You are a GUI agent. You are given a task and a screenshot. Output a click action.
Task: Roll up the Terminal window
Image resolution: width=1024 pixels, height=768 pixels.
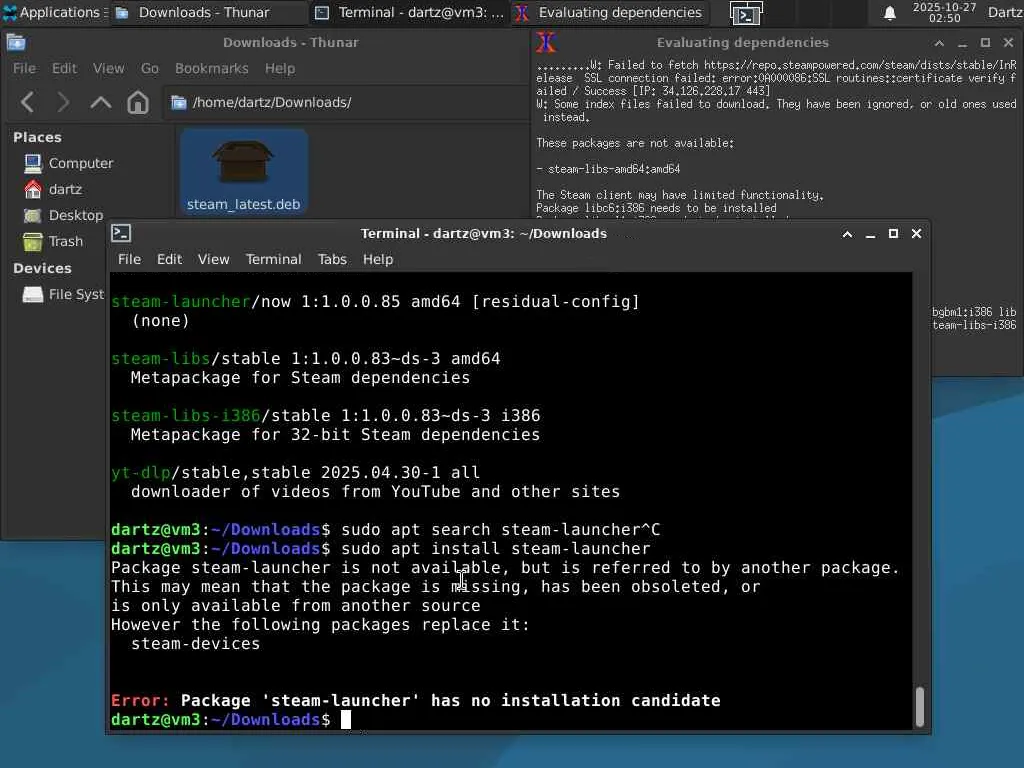pos(847,234)
